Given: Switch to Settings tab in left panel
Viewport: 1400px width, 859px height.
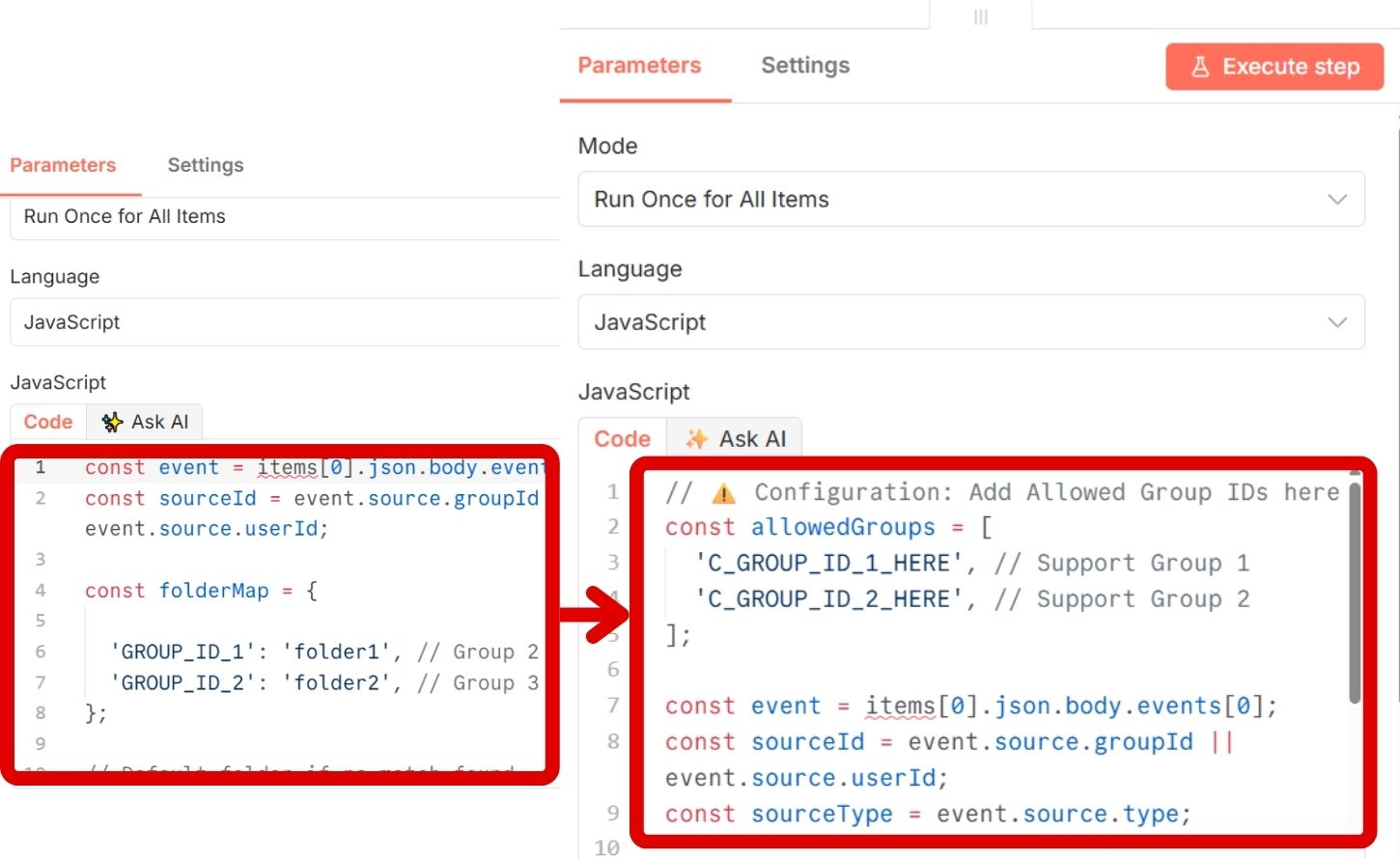Looking at the screenshot, I should pos(206,165).
